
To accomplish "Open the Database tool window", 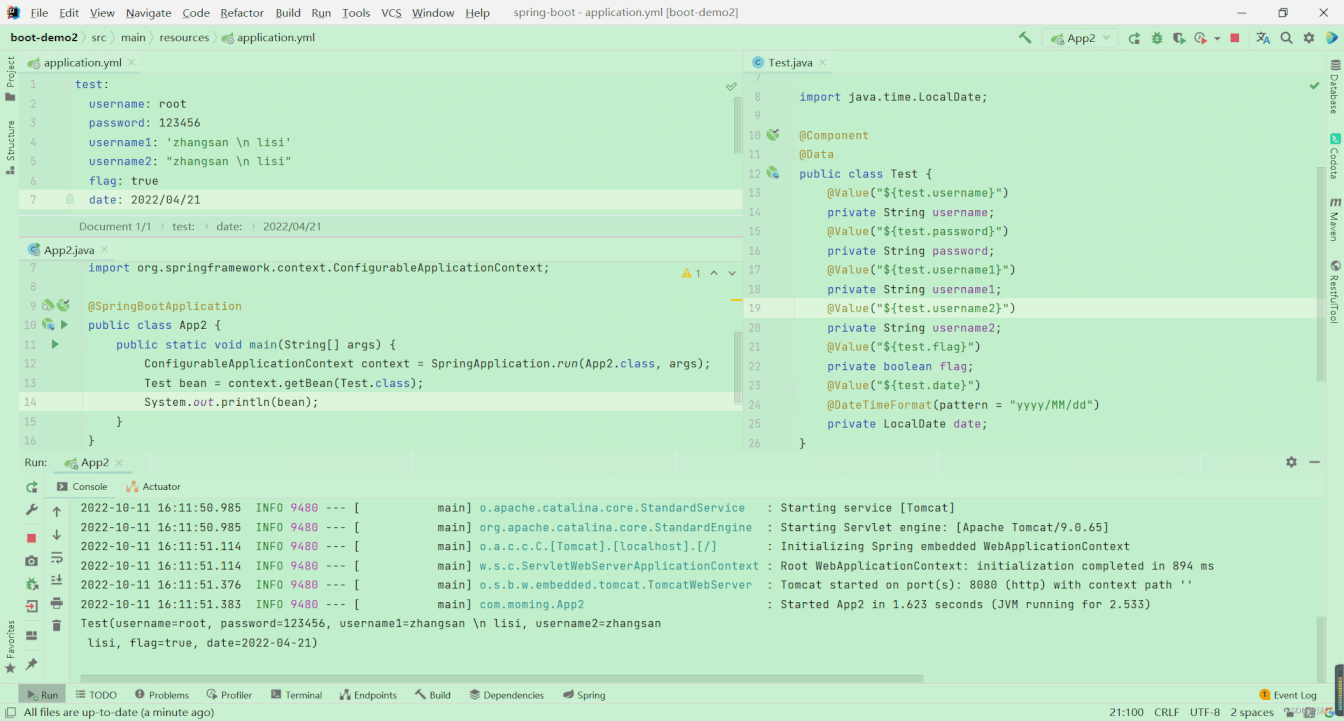I will pos(1334,87).
